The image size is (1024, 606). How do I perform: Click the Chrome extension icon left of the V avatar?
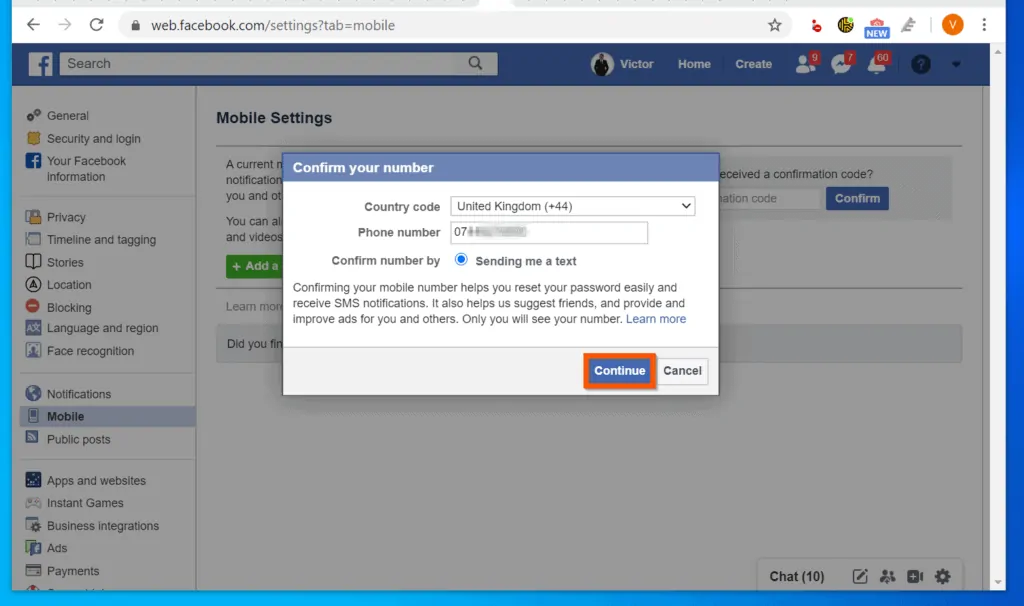908,25
